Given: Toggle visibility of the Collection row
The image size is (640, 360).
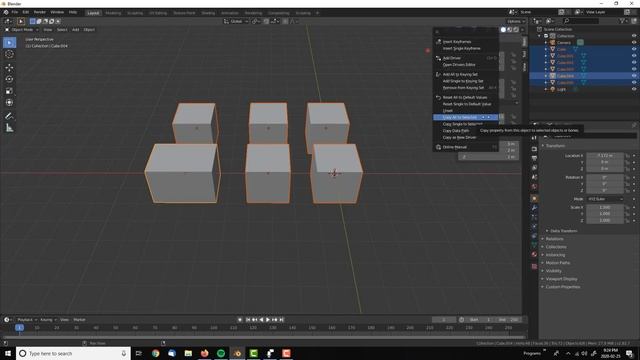Looking at the screenshot, I should click(634, 36).
